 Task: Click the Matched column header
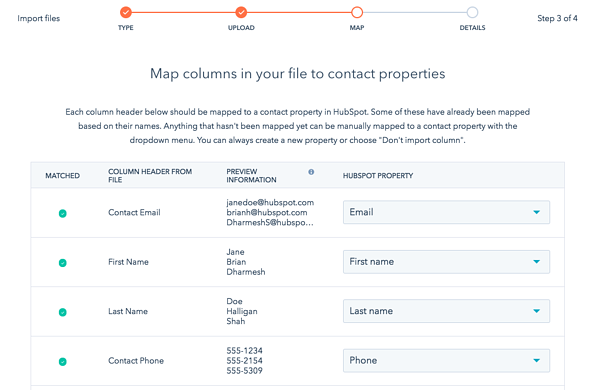[63, 176]
